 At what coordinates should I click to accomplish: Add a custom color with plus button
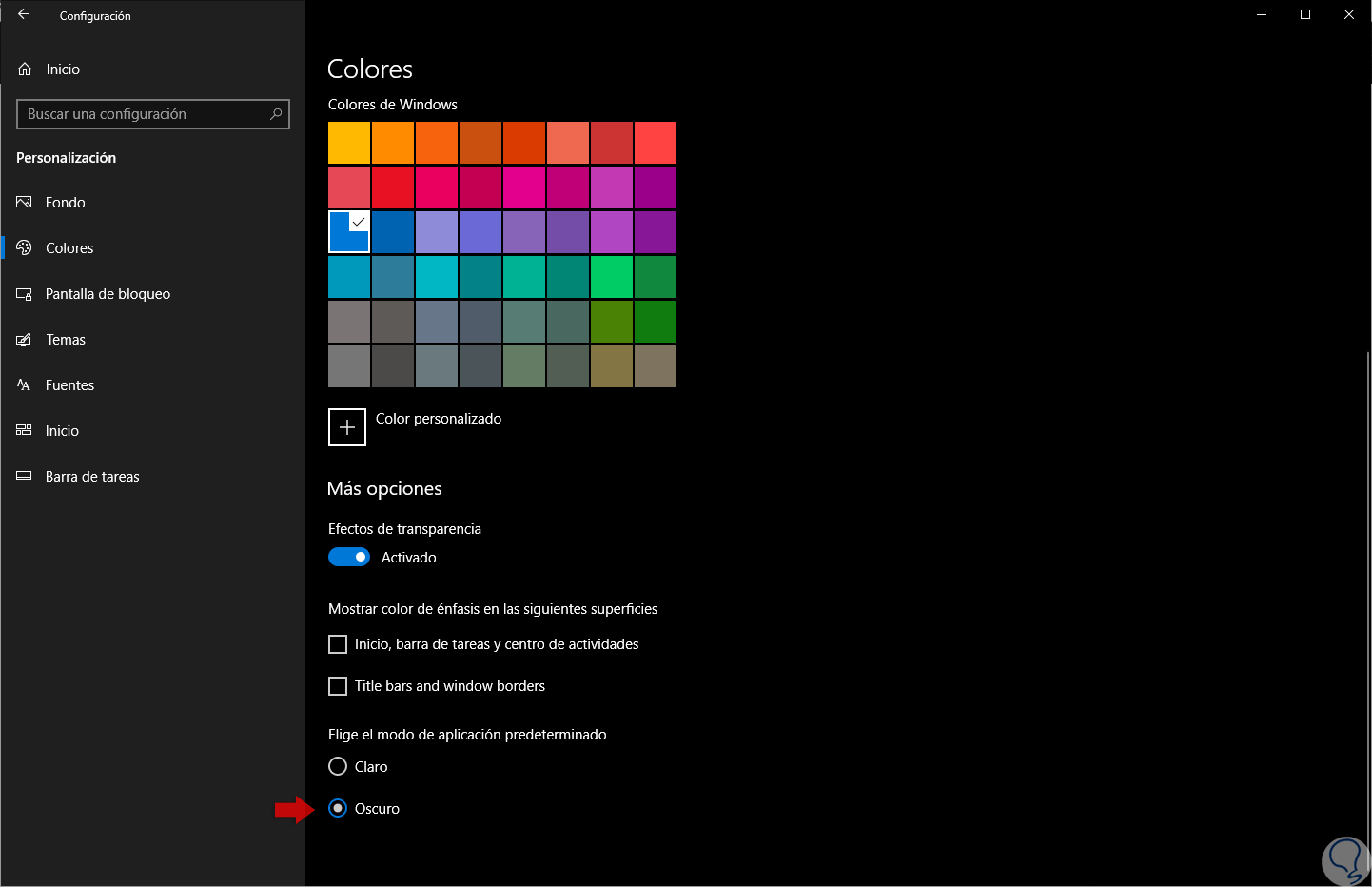(x=347, y=427)
